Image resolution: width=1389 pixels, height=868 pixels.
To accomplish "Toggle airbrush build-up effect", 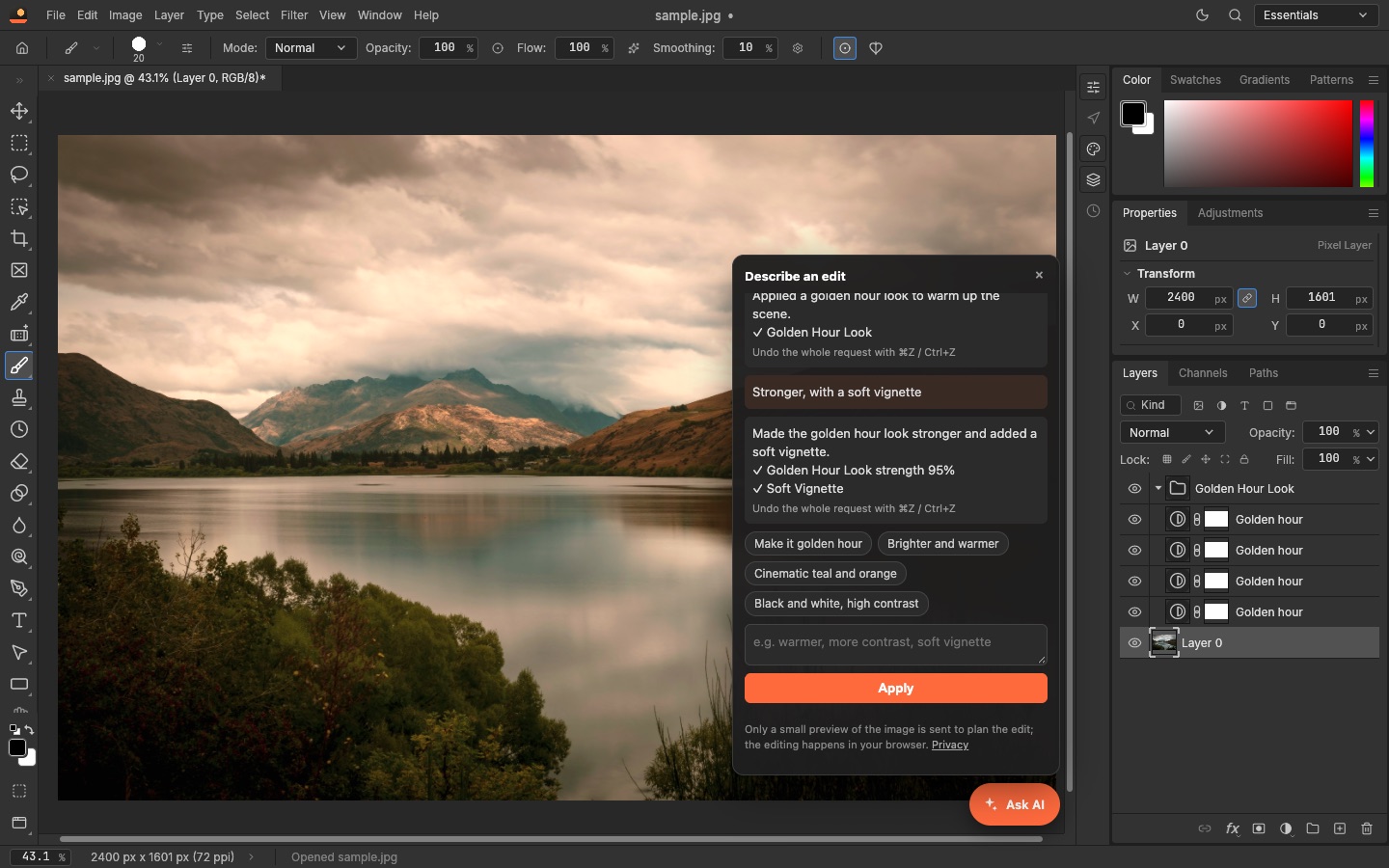I will click(634, 48).
